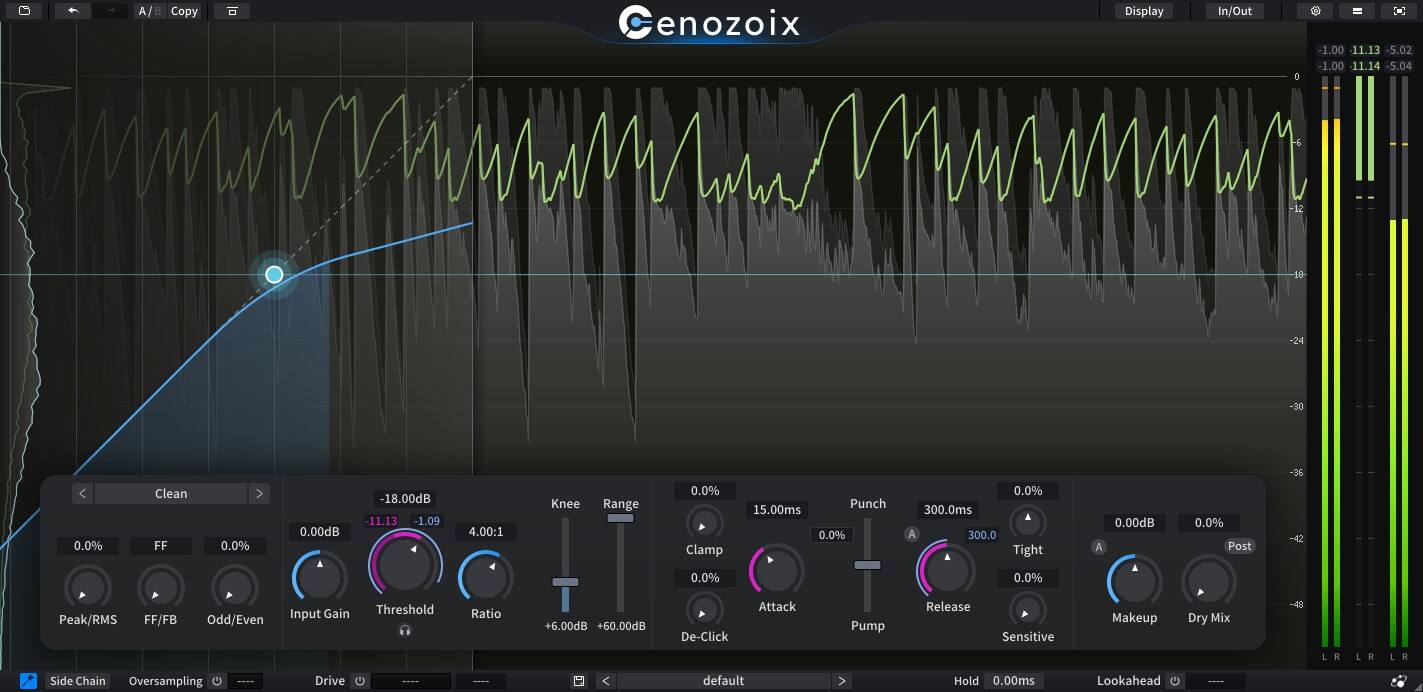
Task: Advance to the next preset with the right arrow
Action: point(843,680)
